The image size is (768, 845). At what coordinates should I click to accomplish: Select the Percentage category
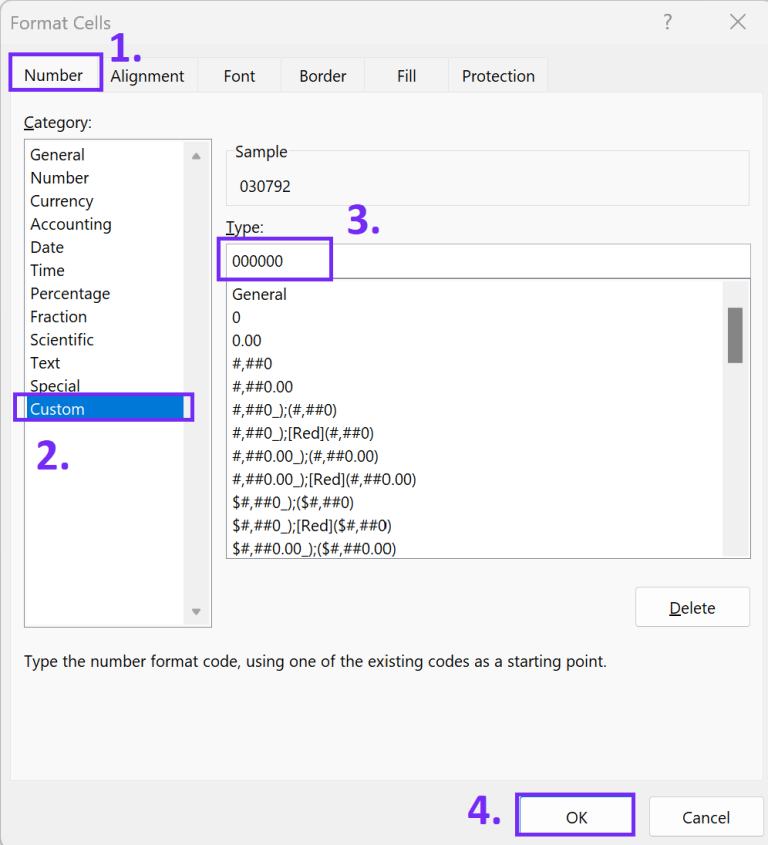(x=70, y=293)
